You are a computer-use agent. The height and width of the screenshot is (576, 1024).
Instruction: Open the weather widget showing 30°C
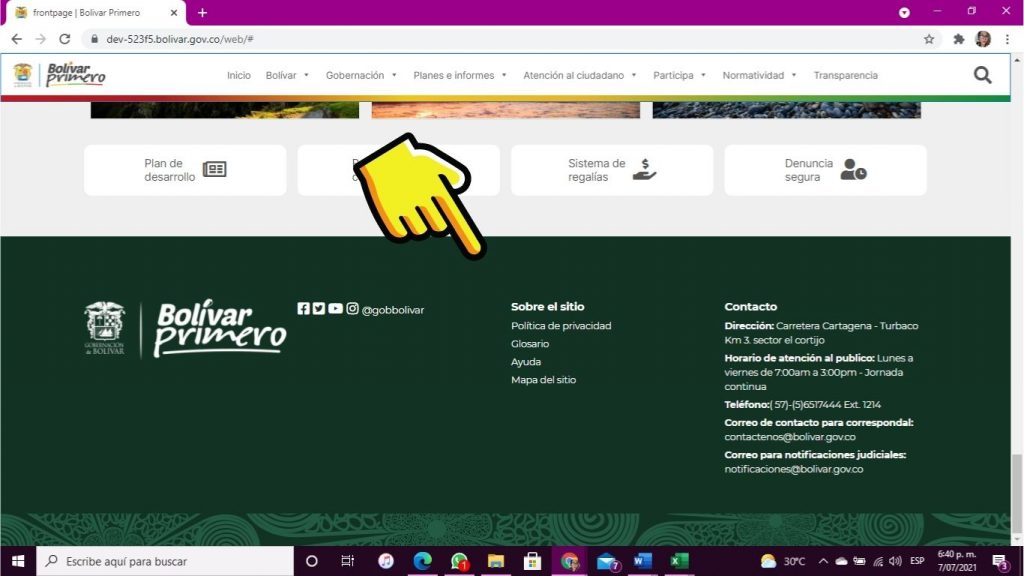[x=783, y=561]
